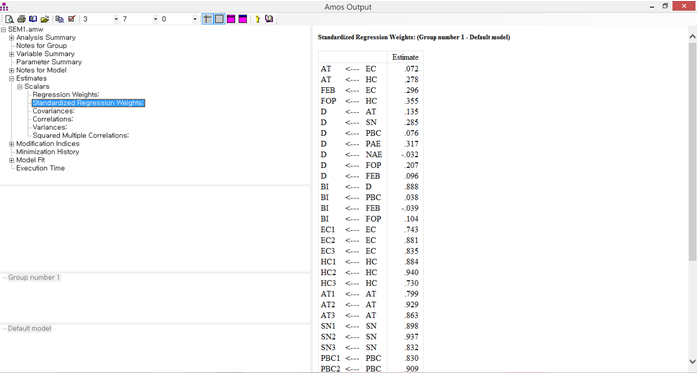Click the second magenta alternating color icon
699x373 pixels.
(243, 19)
